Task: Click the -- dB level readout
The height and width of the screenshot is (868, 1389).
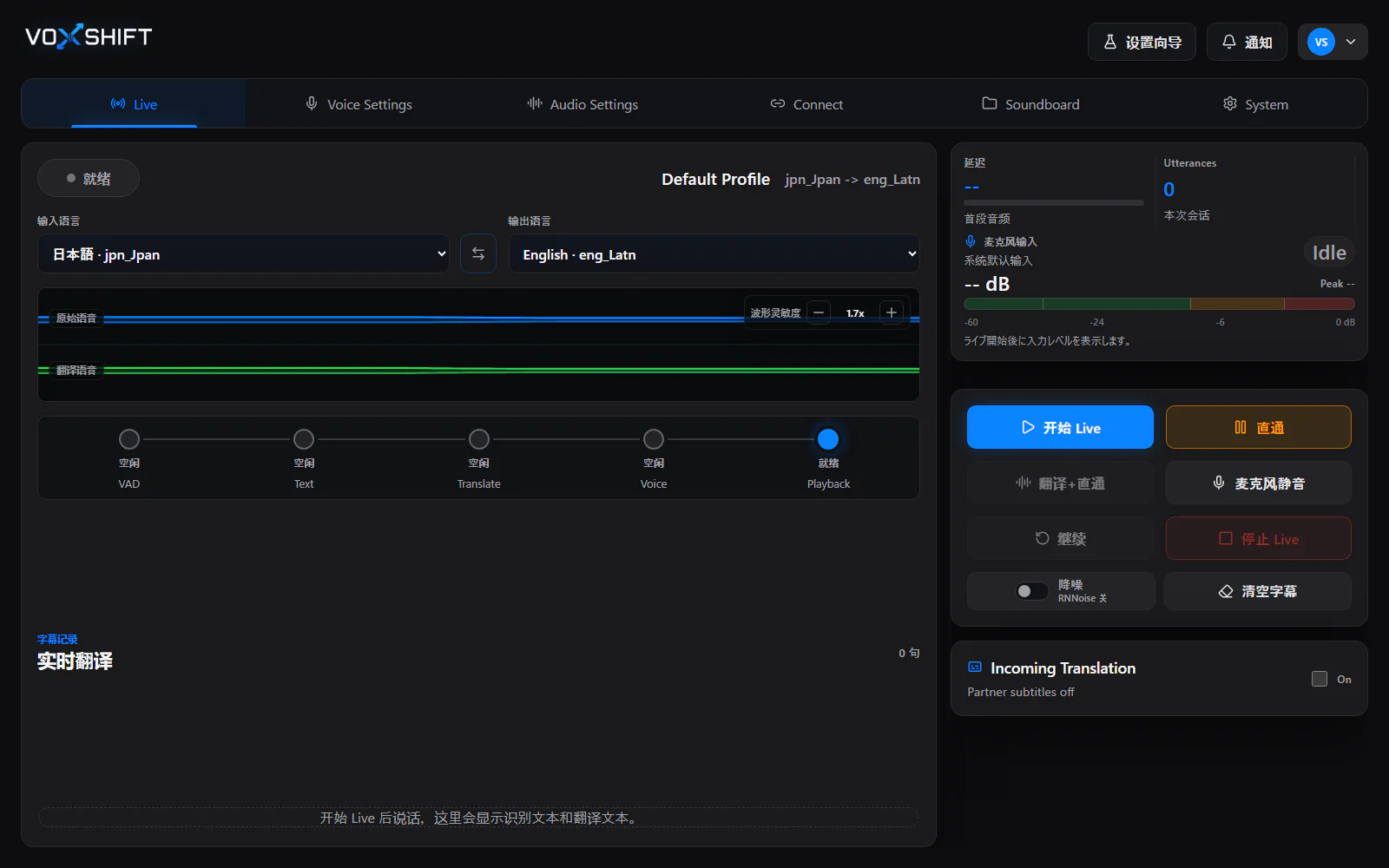Action: pyautogui.click(x=987, y=284)
